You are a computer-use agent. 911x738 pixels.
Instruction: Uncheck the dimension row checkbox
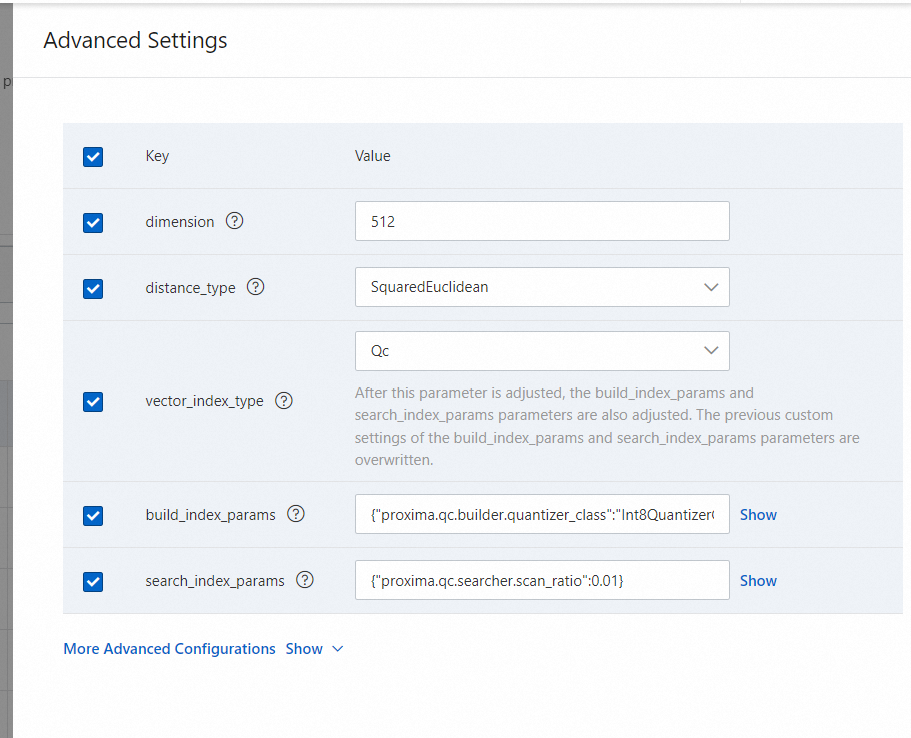coord(93,222)
